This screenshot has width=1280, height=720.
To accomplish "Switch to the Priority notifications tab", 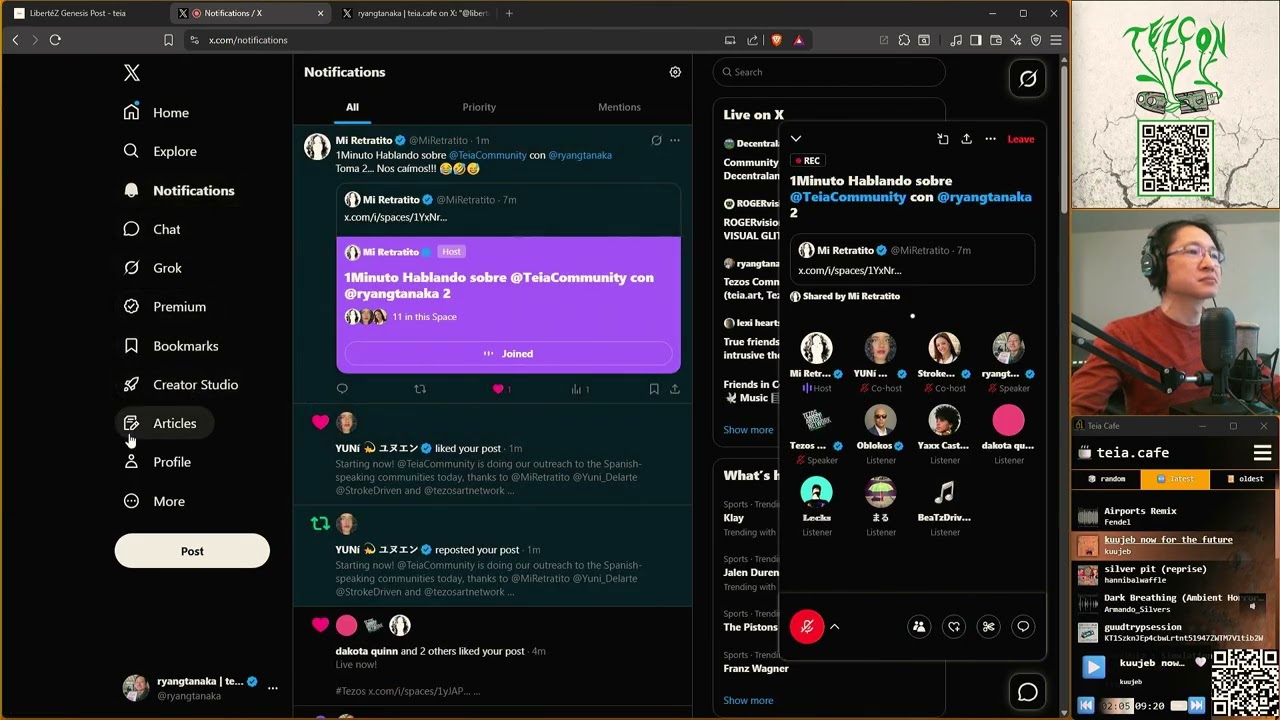I will point(479,107).
